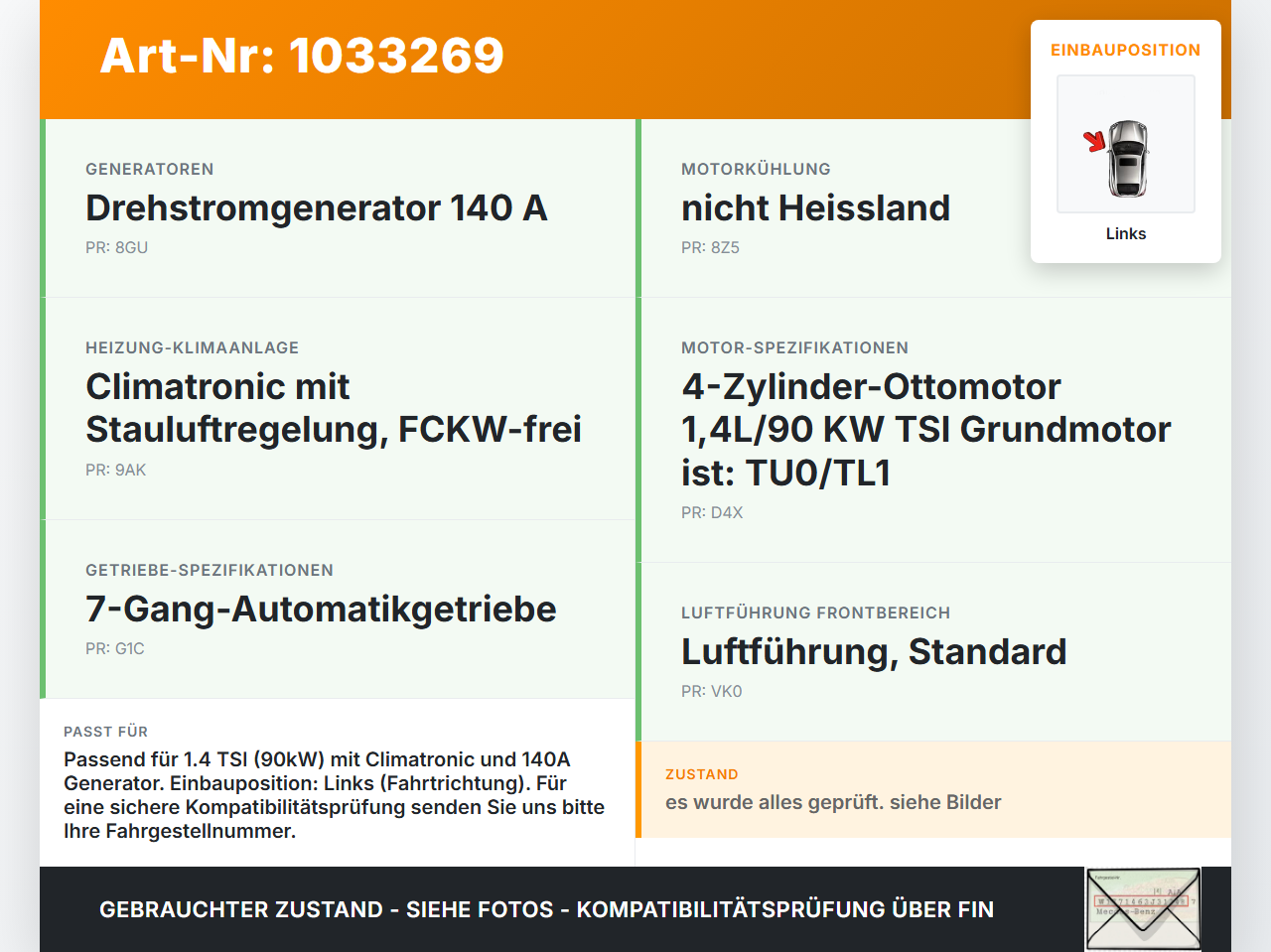Click the PR: G1C code
Image resolution: width=1271 pixels, height=952 pixels.
tap(115, 649)
